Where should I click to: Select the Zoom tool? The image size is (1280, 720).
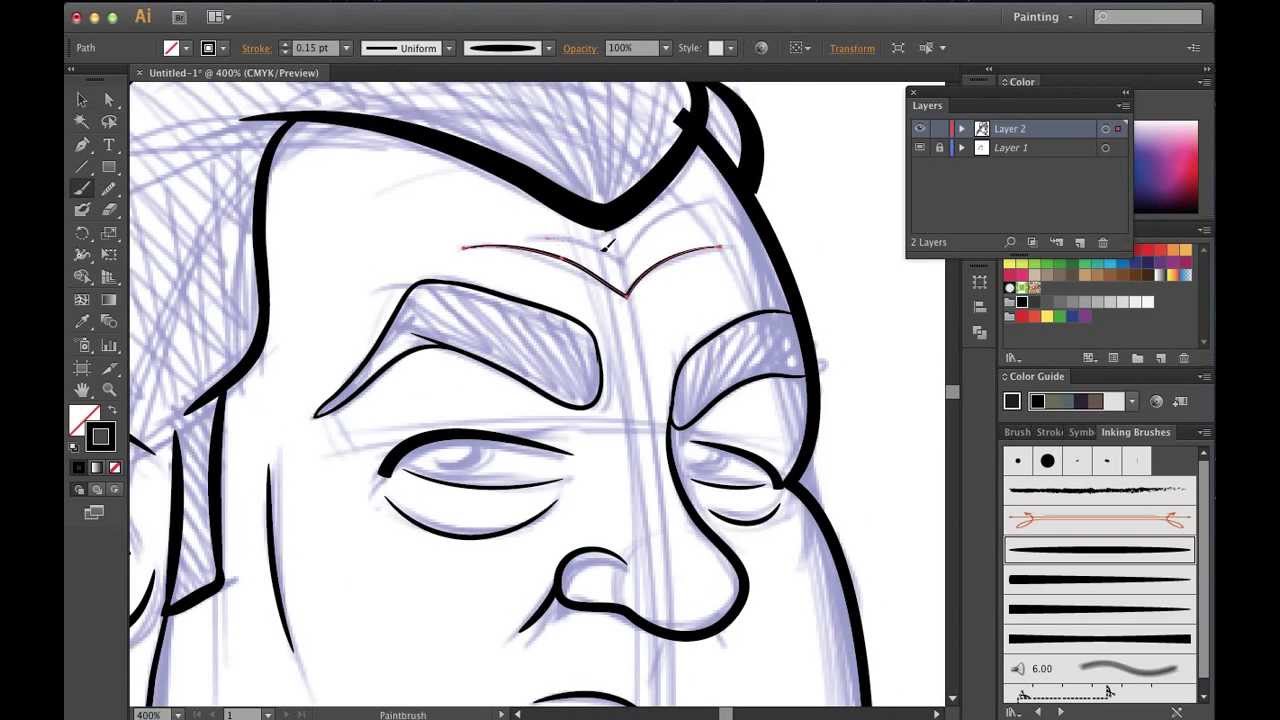(x=109, y=390)
